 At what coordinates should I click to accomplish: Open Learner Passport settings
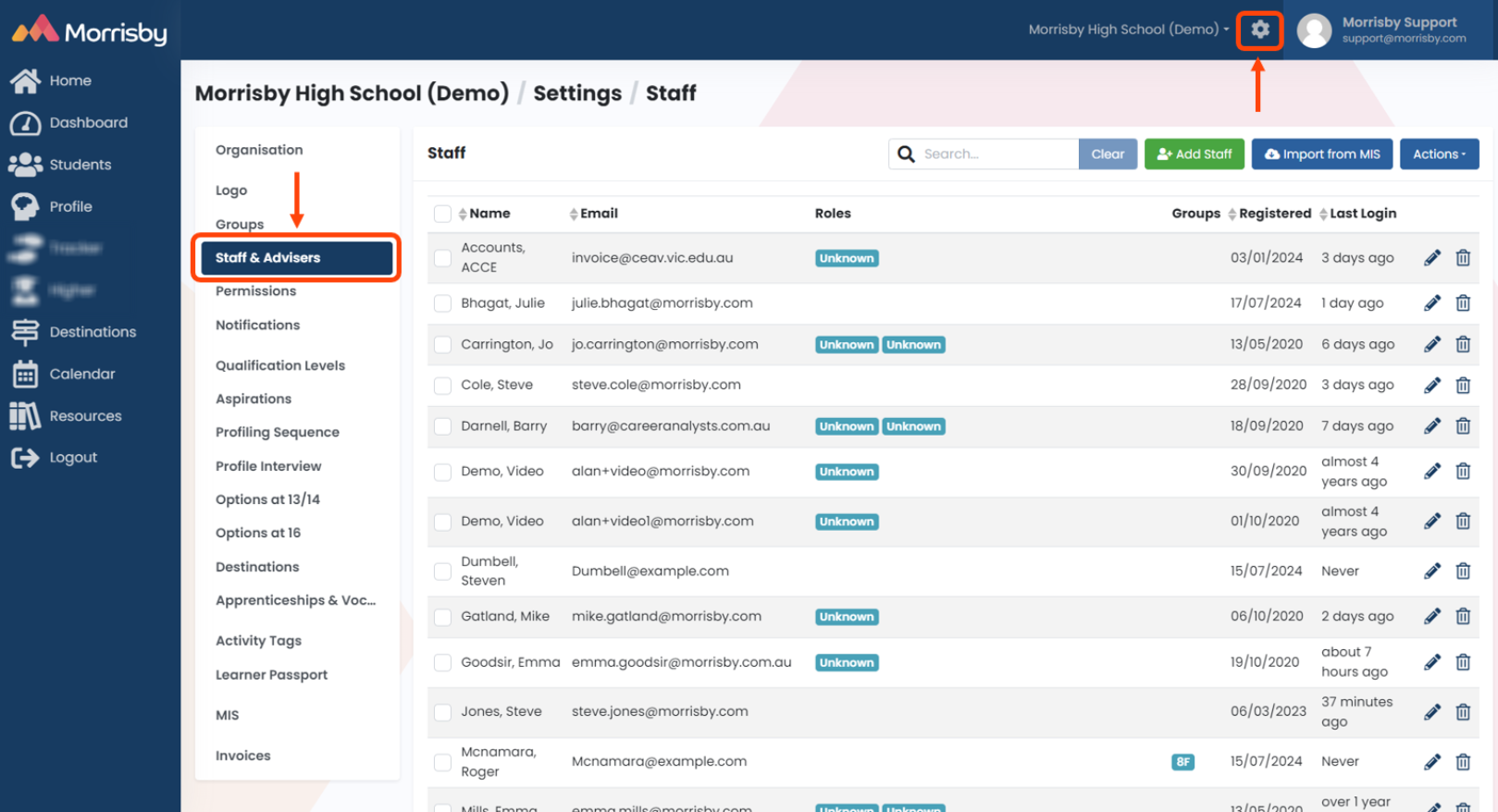coord(272,675)
